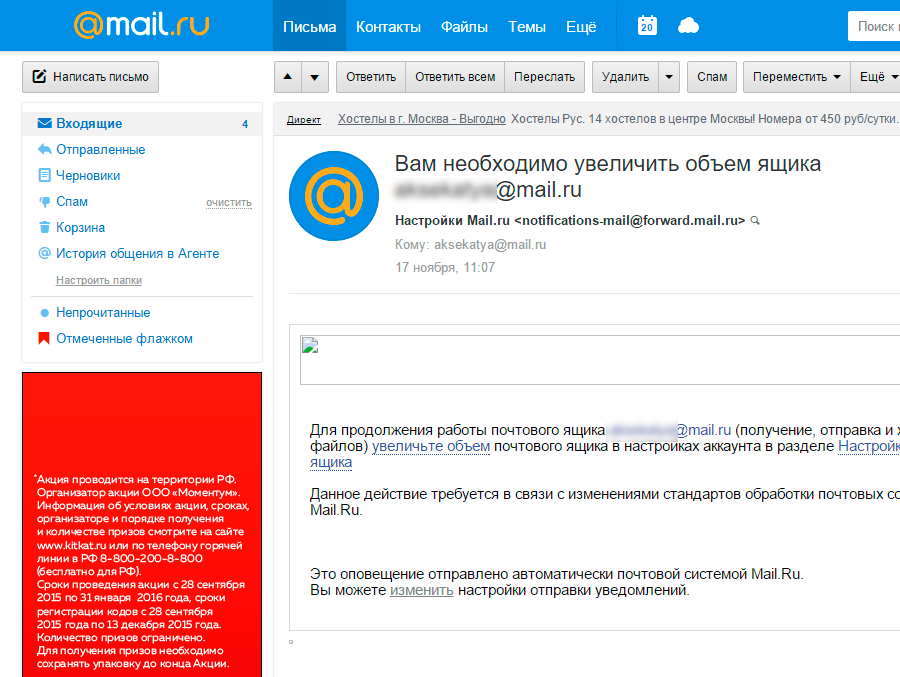Open the Спам folder
Viewport: 900px width, 677px height.
click(72, 202)
